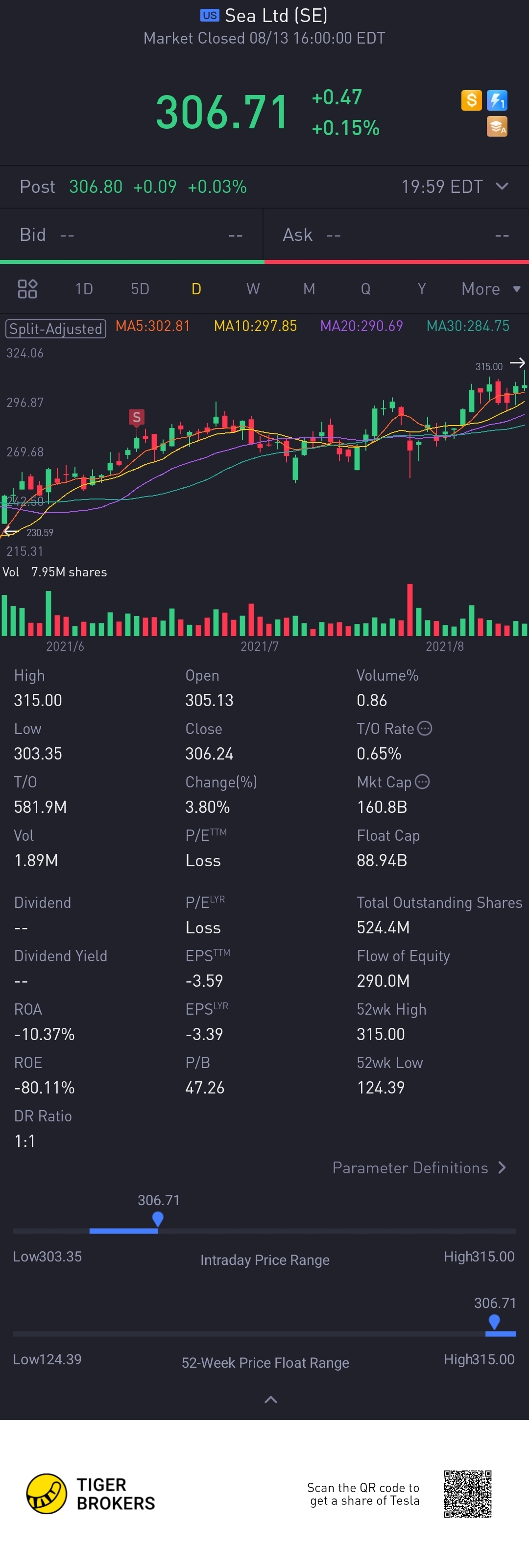
Task: Open info icon next to T/O Rate
Action: click(x=425, y=728)
